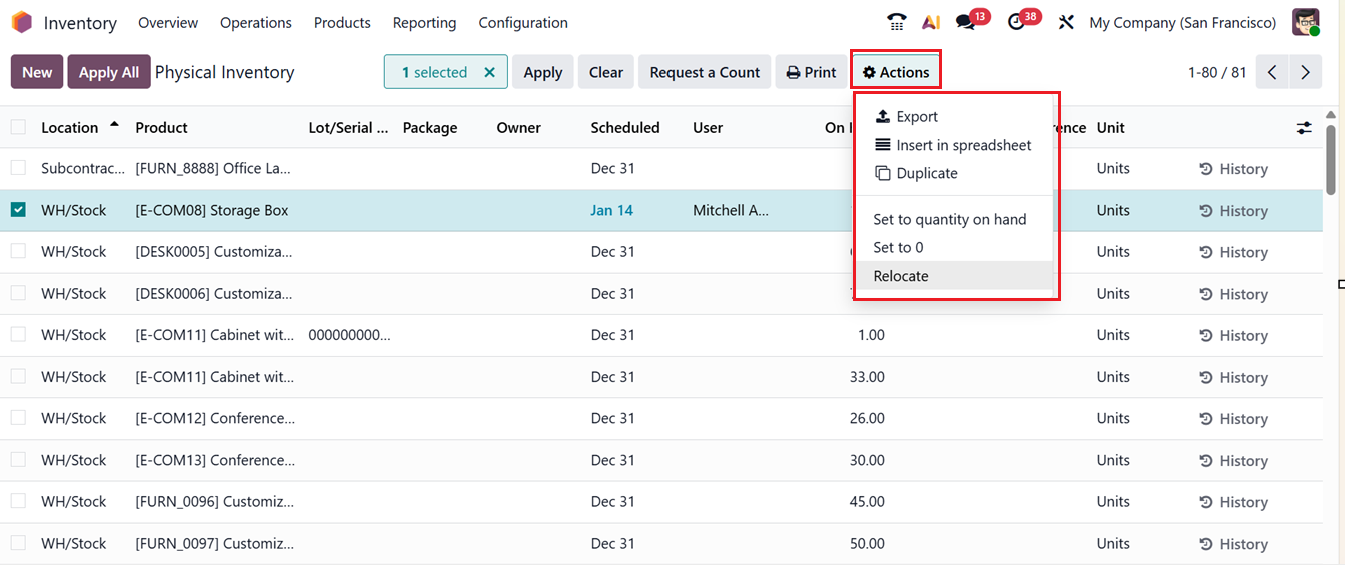This screenshot has height=565, width=1345.
Task: Open the VoIP phone icon
Action: pyautogui.click(x=897, y=22)
